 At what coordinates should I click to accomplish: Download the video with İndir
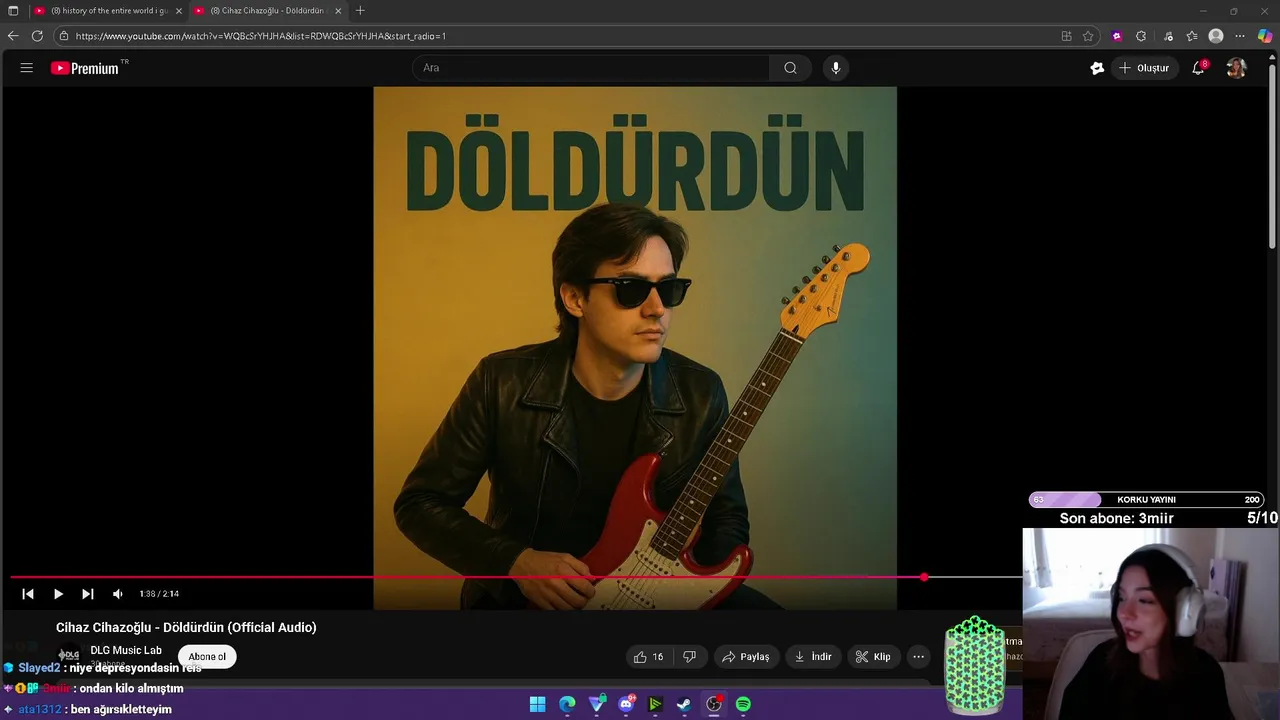[x=813, y=657]
